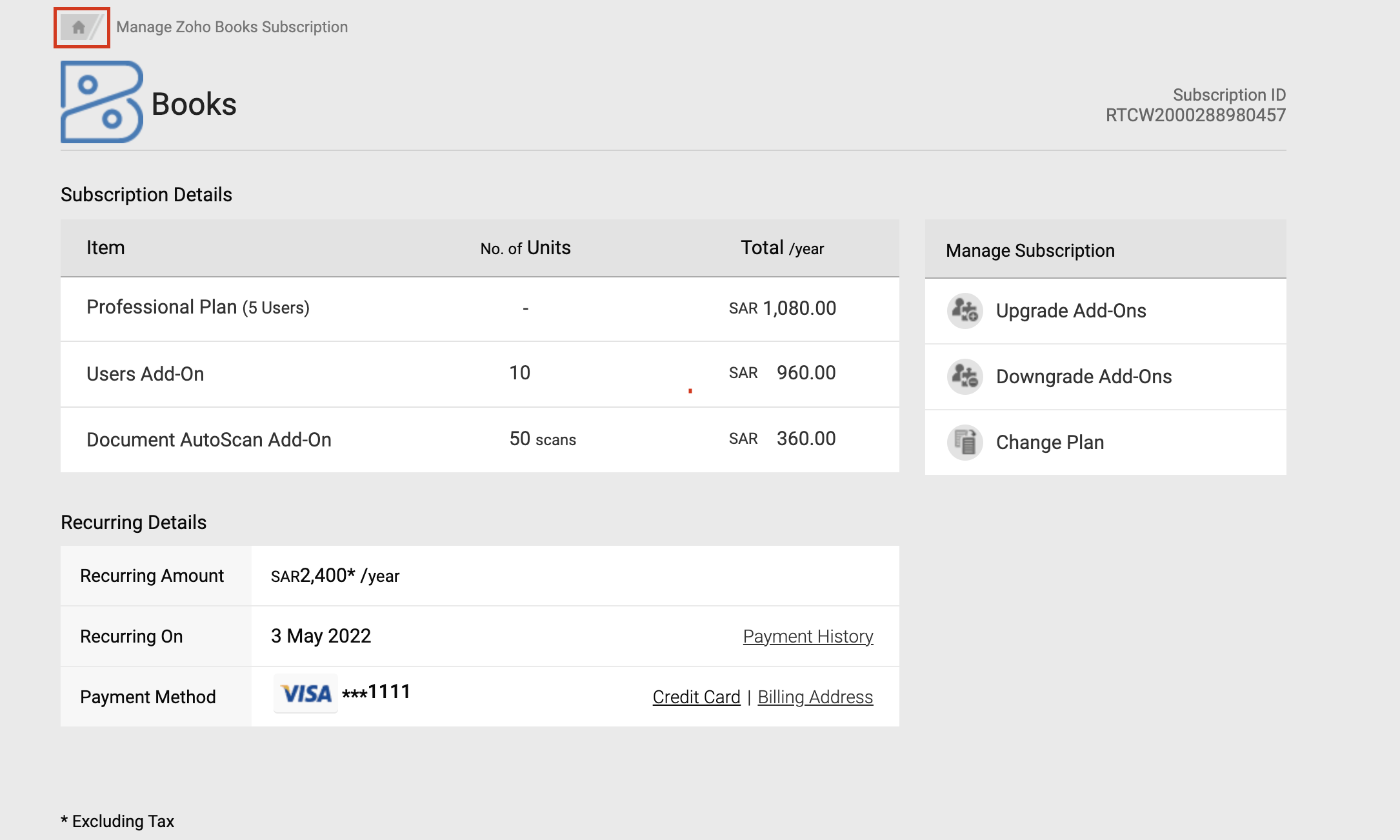Open the Downgrade Add-Ons option
Image resolution: width=1400 pixels, height=840 pixels.
pyautogui.click(x=1084, y=377)
